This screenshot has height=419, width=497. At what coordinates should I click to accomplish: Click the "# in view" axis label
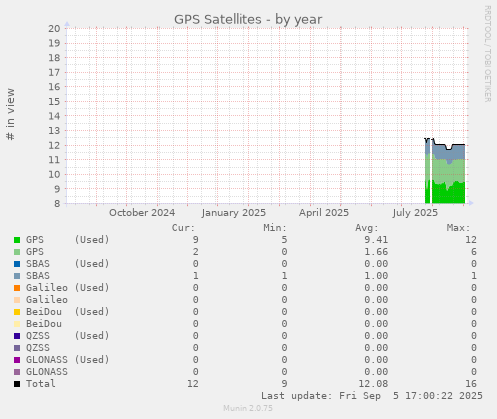10,114
